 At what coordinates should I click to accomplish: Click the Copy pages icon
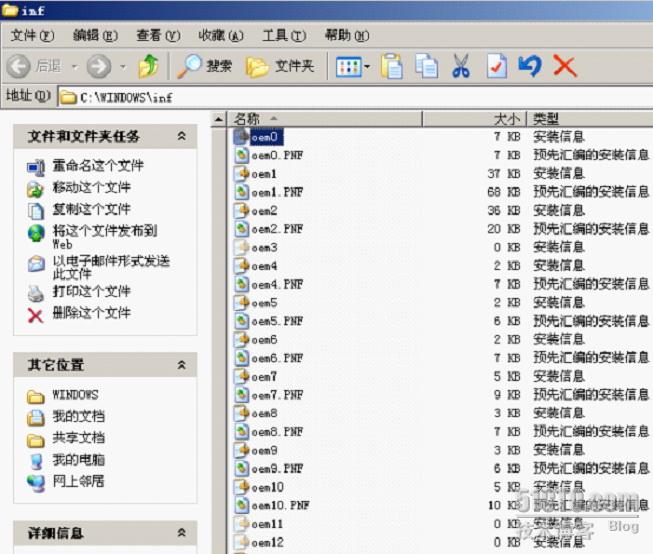point(426,66)
